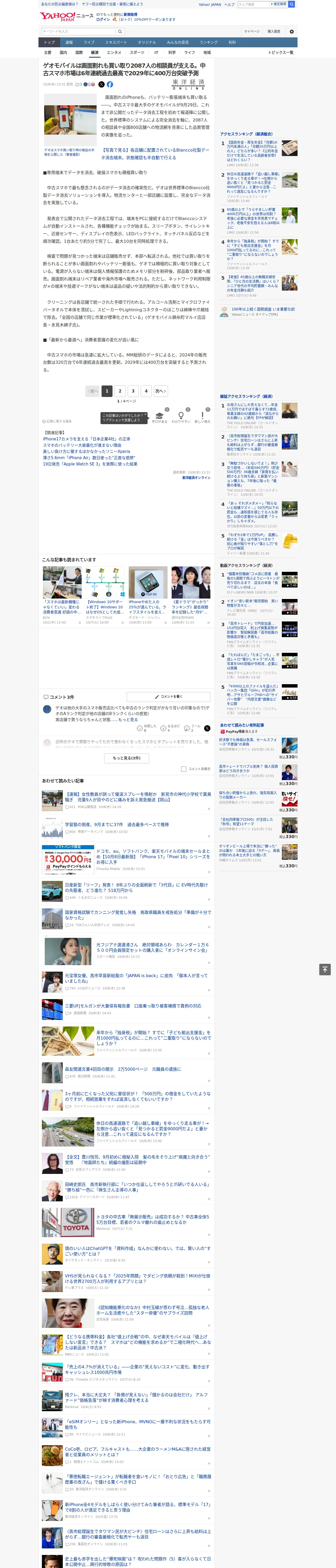This screenshot has height=1568, width=336.
Task: Click the ログイン link
Action: tap(103, 20)
